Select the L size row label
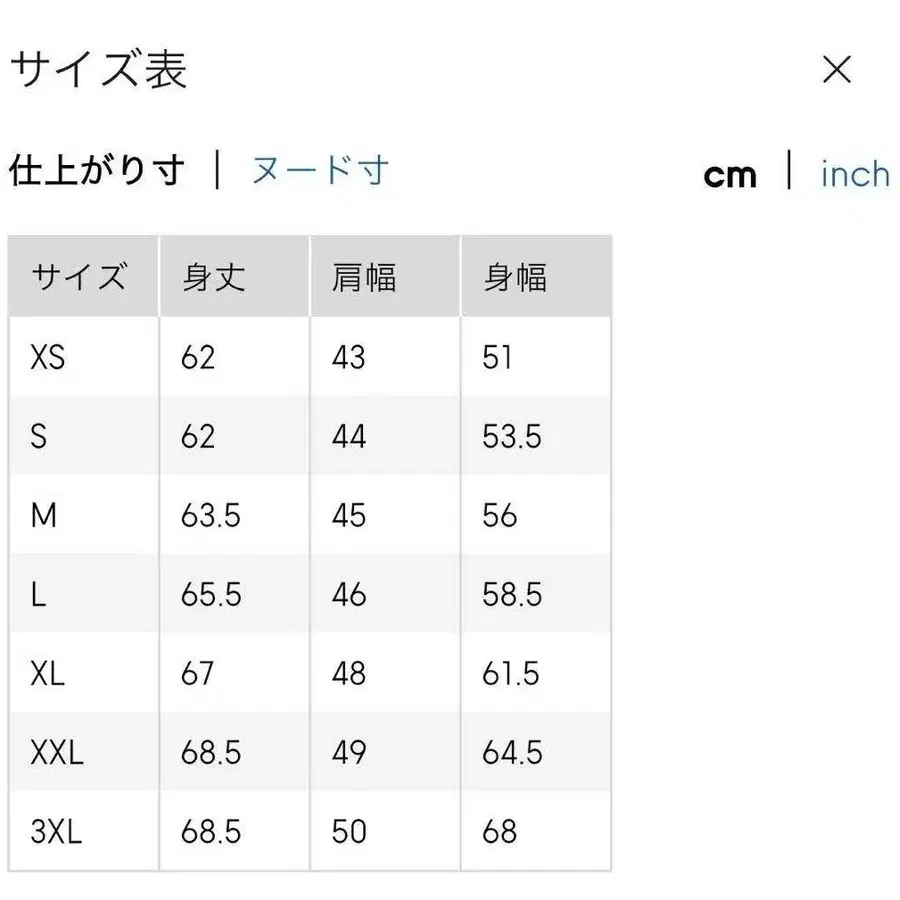Viewport: 900px width, 900px height. [38, 593]
